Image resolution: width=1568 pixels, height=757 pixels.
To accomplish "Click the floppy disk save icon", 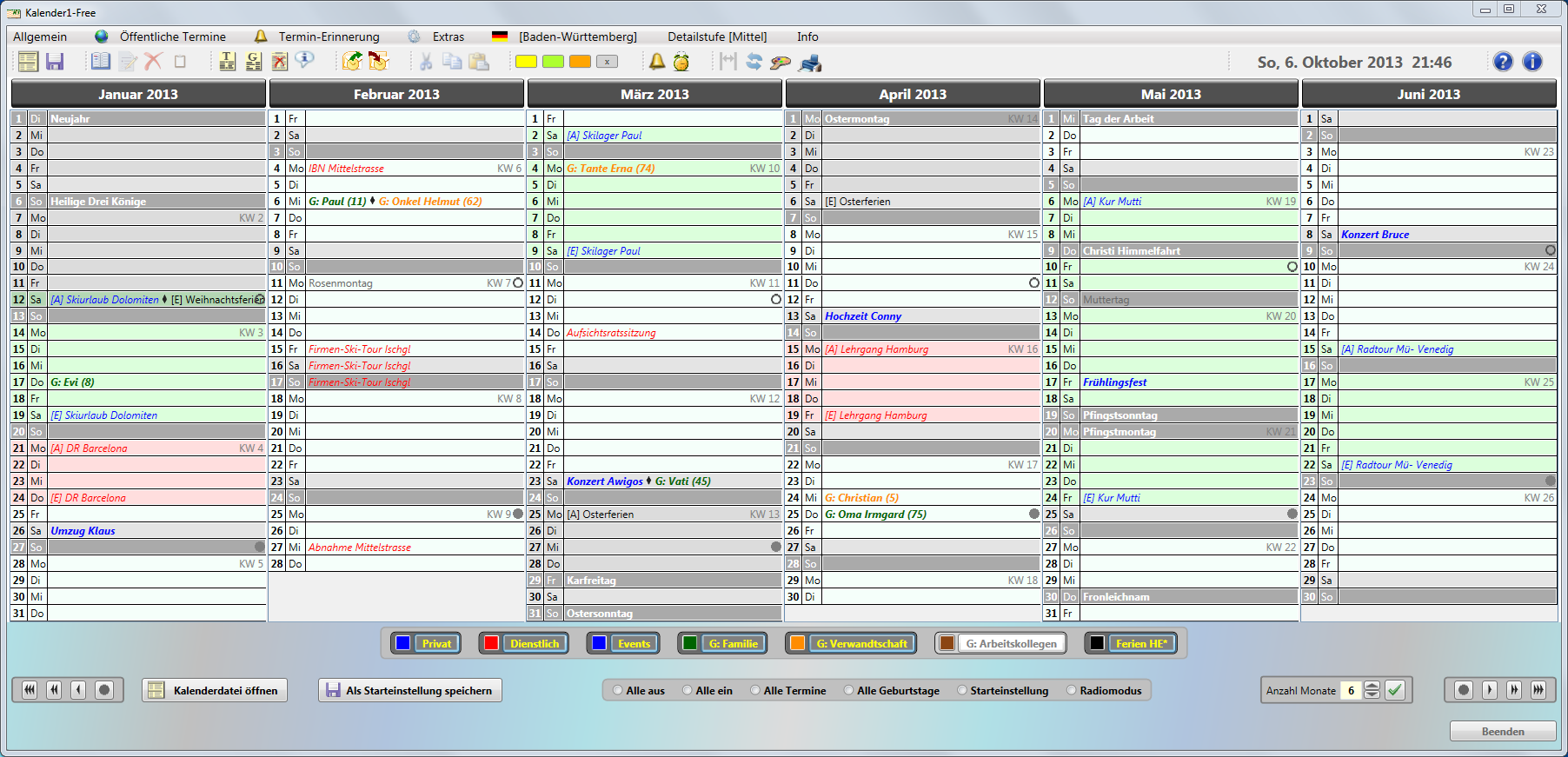I will 55,62.
